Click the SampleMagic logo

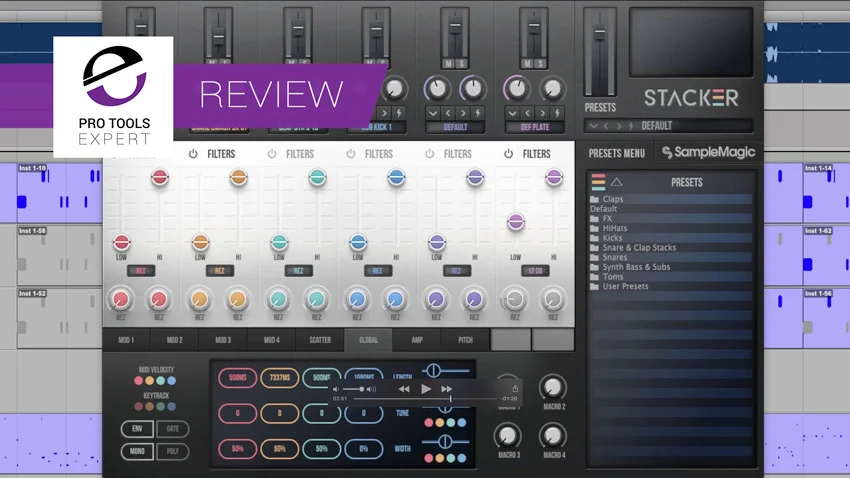pyautogui.click(x=708, y=152)
